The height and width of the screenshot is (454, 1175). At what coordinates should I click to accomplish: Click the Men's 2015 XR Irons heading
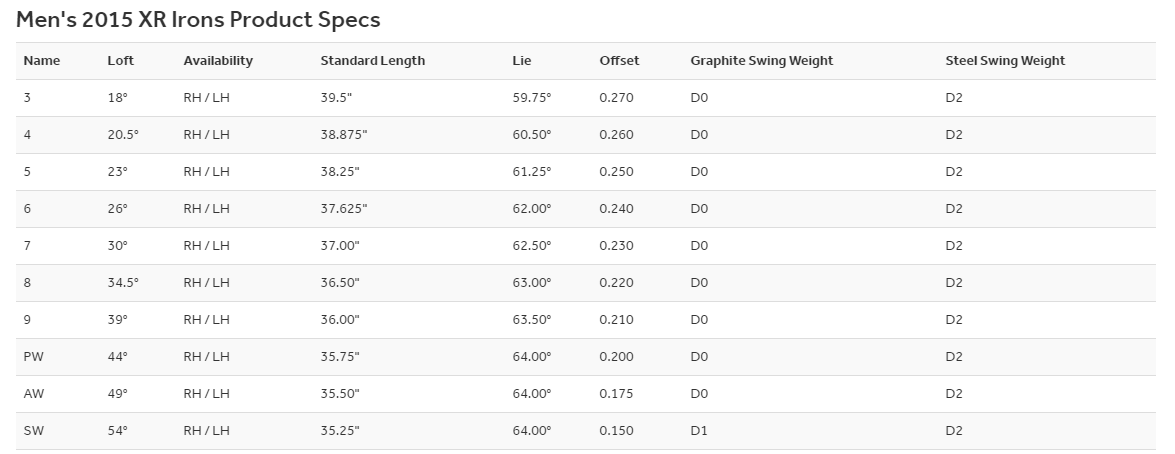click(198, 19)
